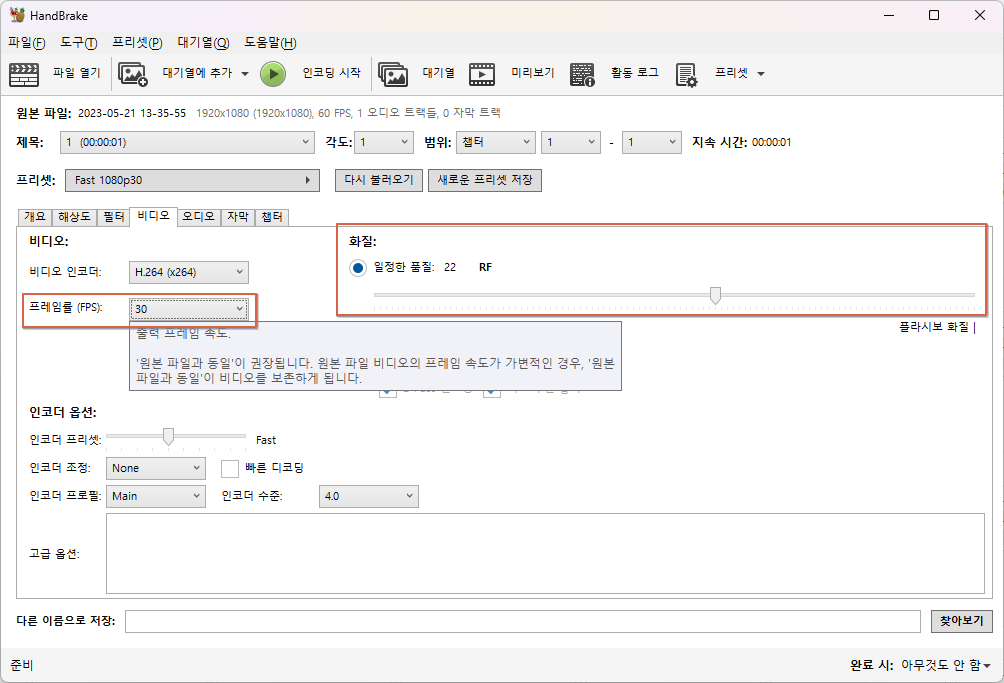Toggle the 빠른 디코딩 checkbox
Image resolution: width=1004 pixels, height=683 pixels.
point(230,469)
